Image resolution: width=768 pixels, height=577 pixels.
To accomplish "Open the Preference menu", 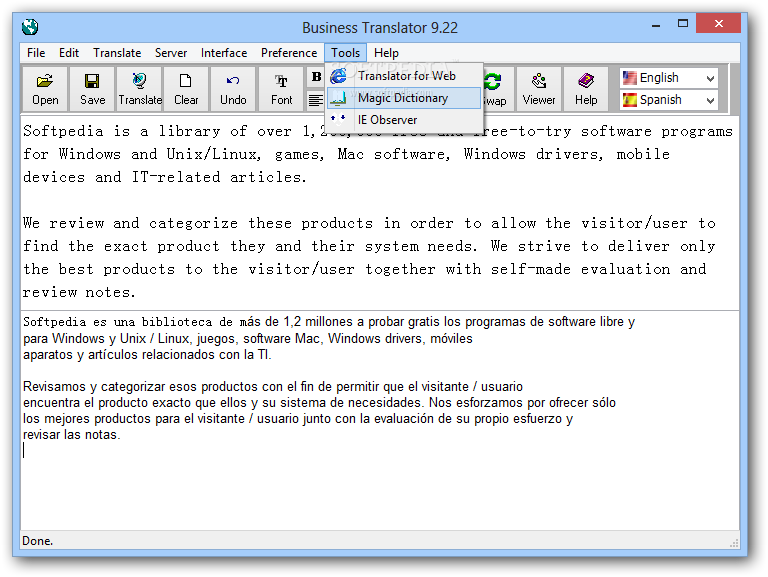I will tap(289, 53).
